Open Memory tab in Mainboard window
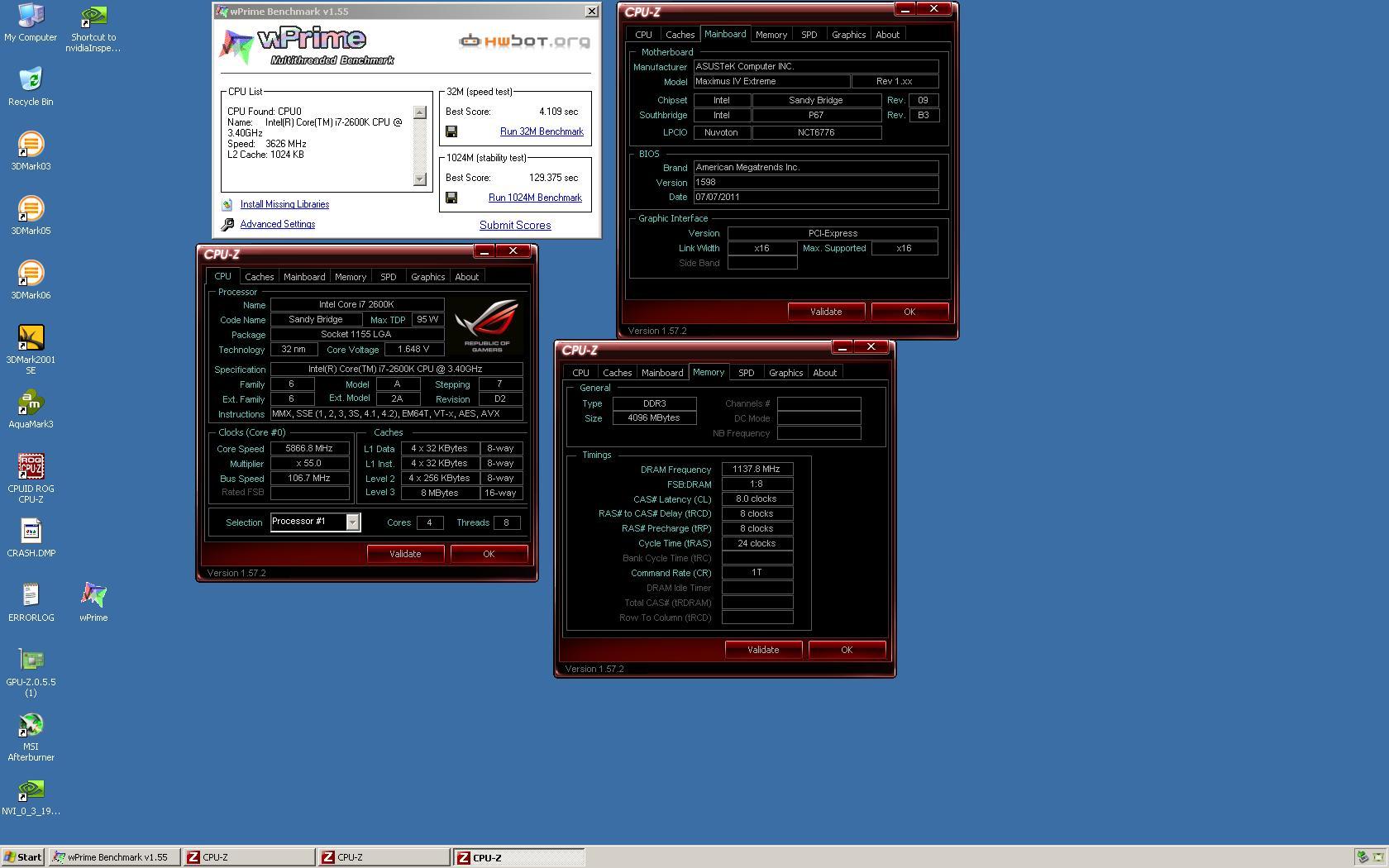The height and width of the screenshot is (868, 1389). point(771,35)
